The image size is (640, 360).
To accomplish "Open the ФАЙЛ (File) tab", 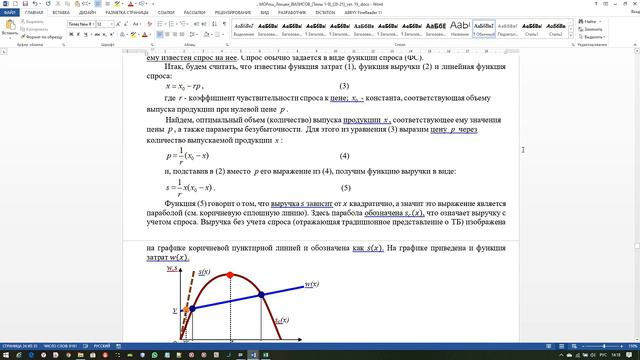I will pyautogui.click(x=9, y=13).
